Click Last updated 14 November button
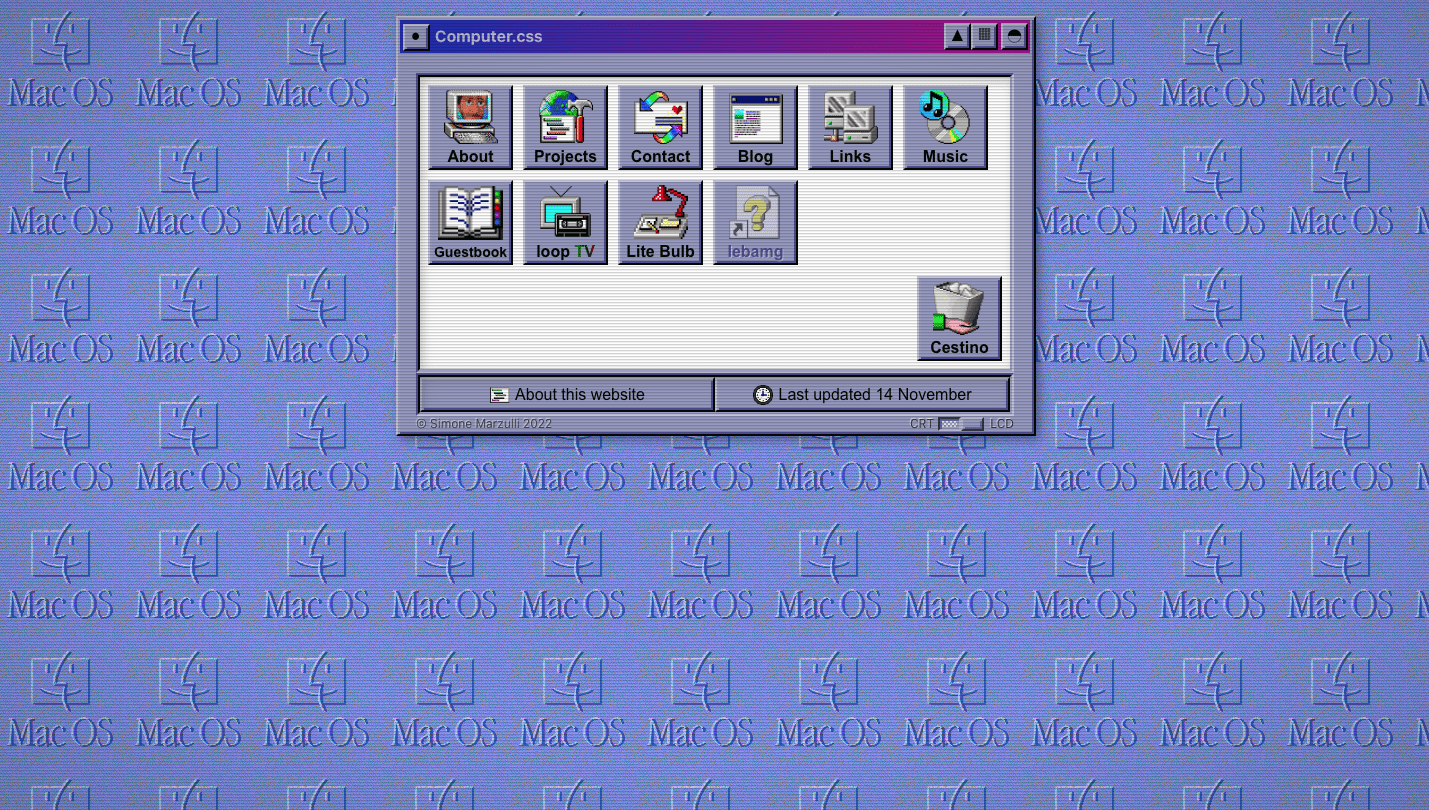Screen dimensions: 1429x810 pos(862,394)
